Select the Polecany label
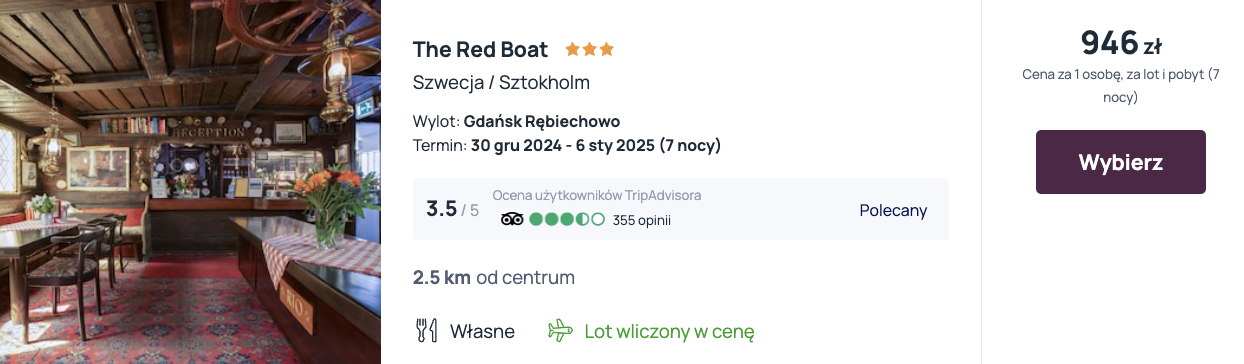1244x364 pixels. pos(893,210)
